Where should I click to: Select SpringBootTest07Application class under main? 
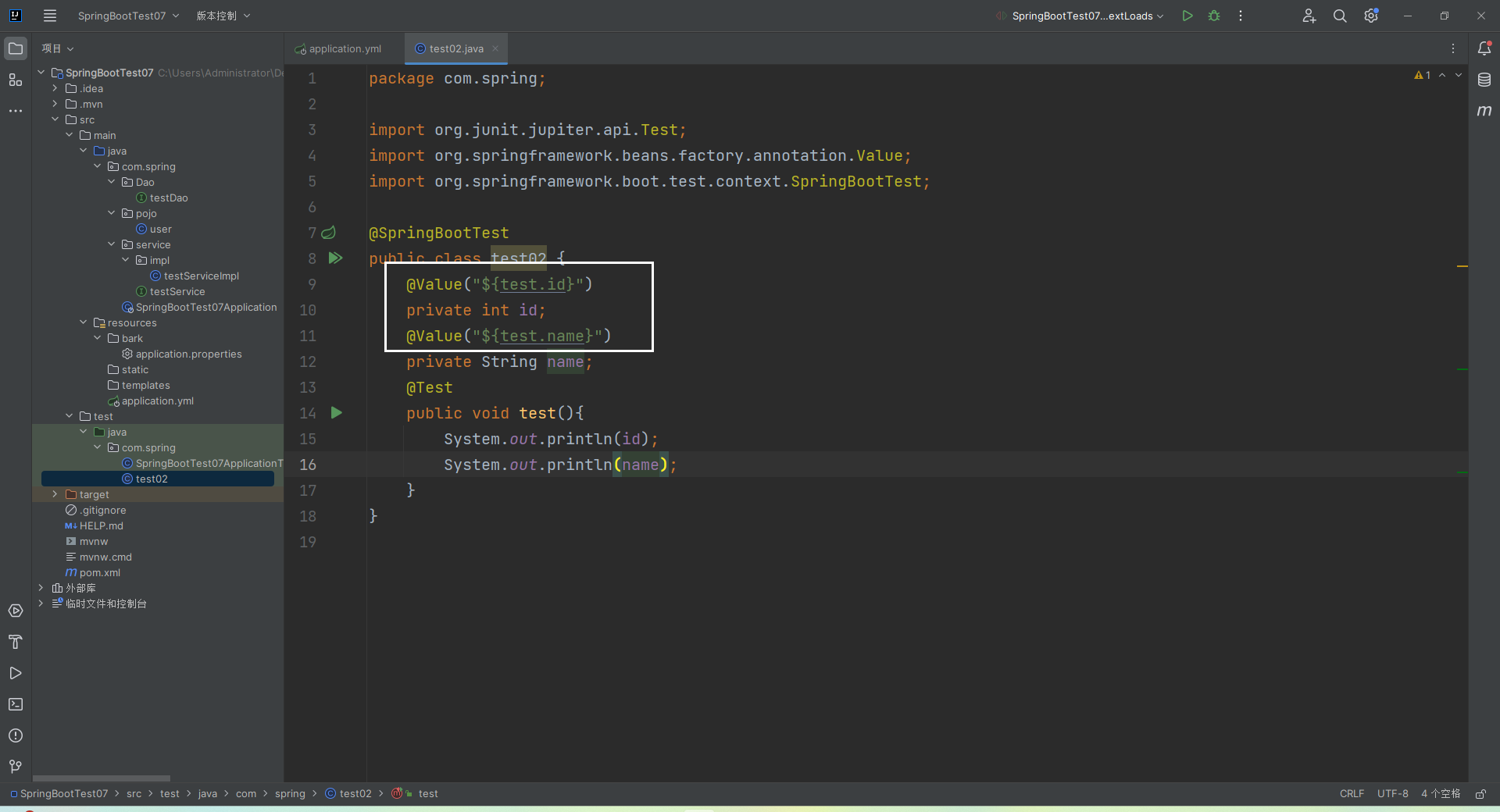(200, 307)
